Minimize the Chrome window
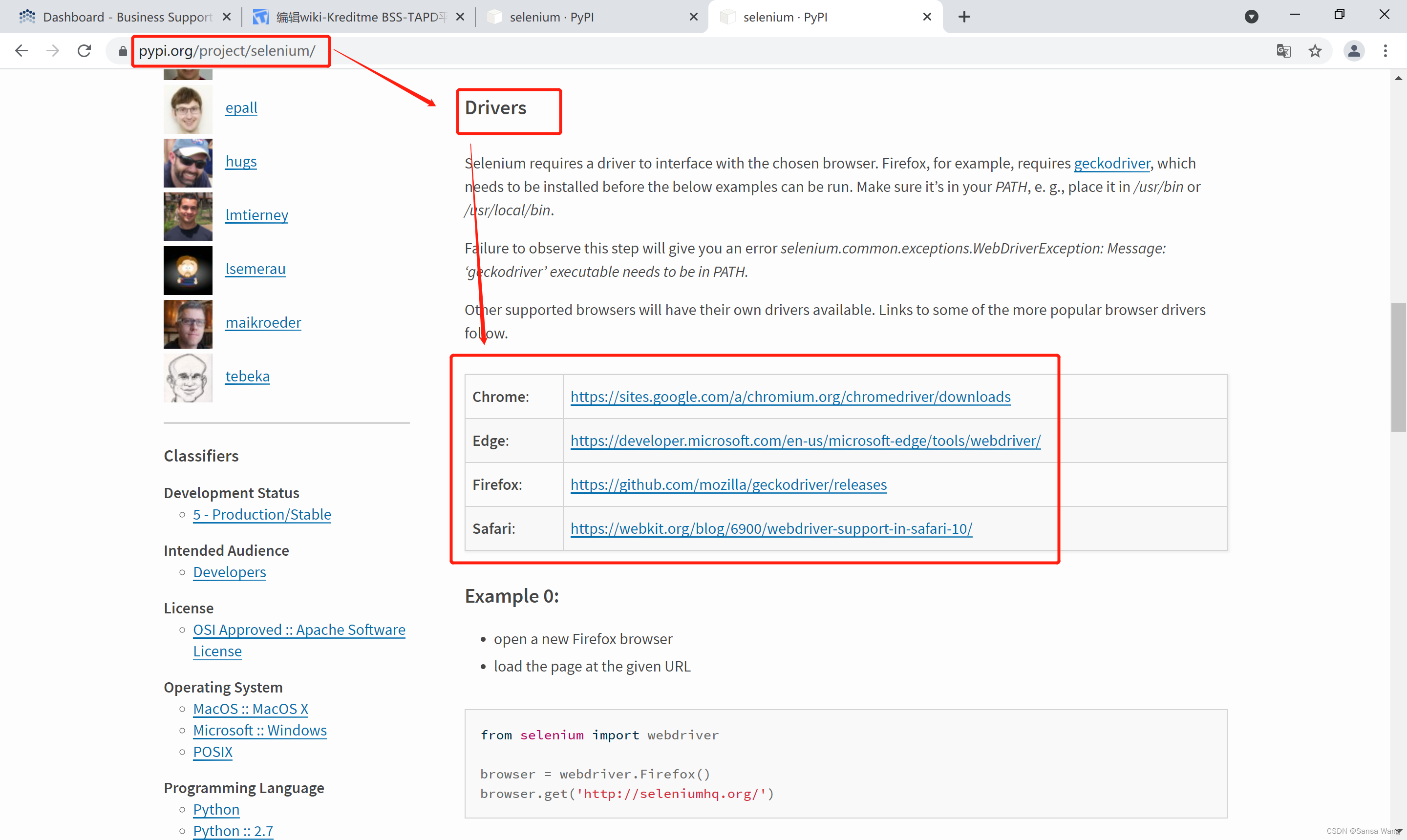Screen dimensions: 1407x840 (x=1295, y=15)
